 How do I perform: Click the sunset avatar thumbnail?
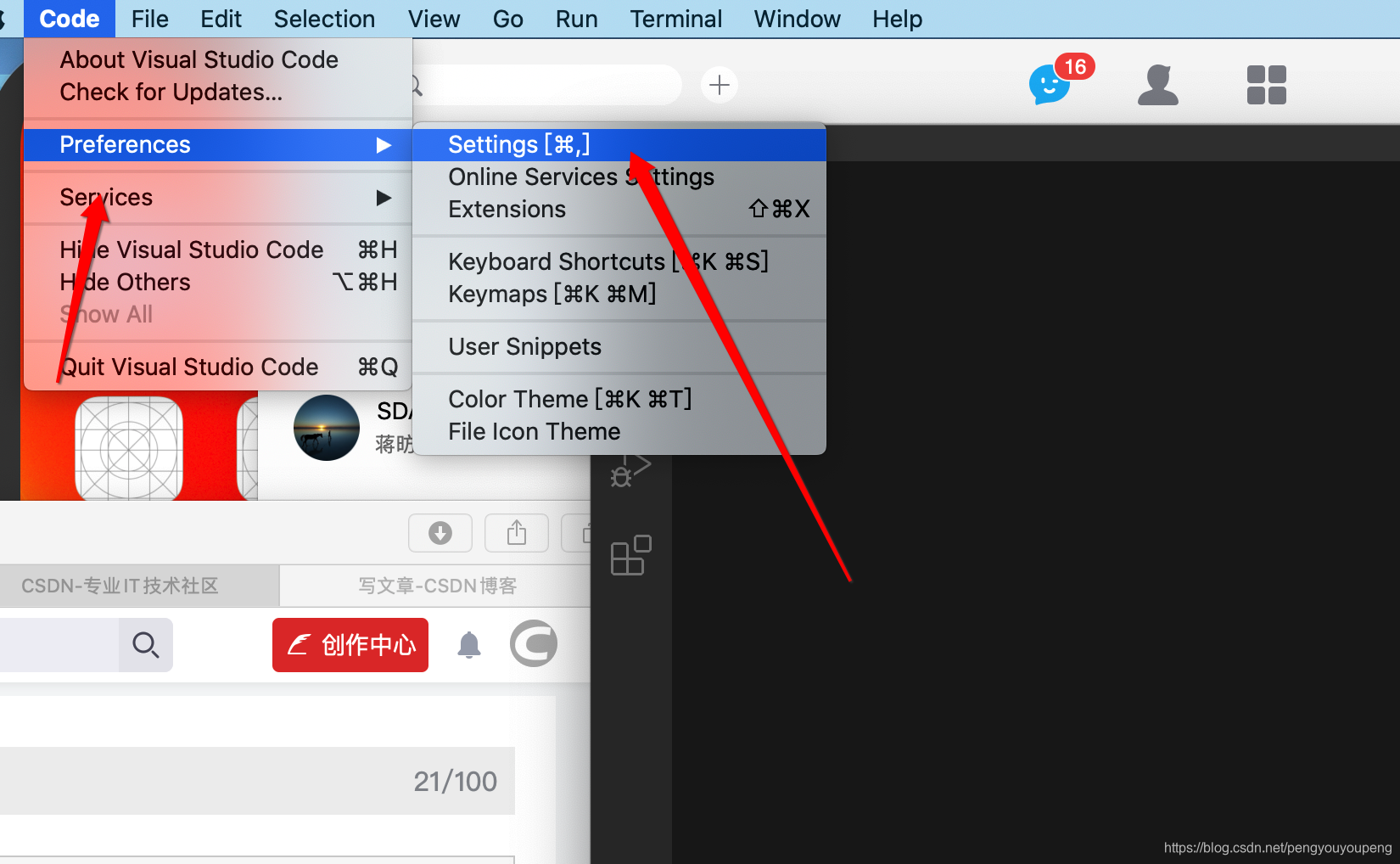click(327, 428)
